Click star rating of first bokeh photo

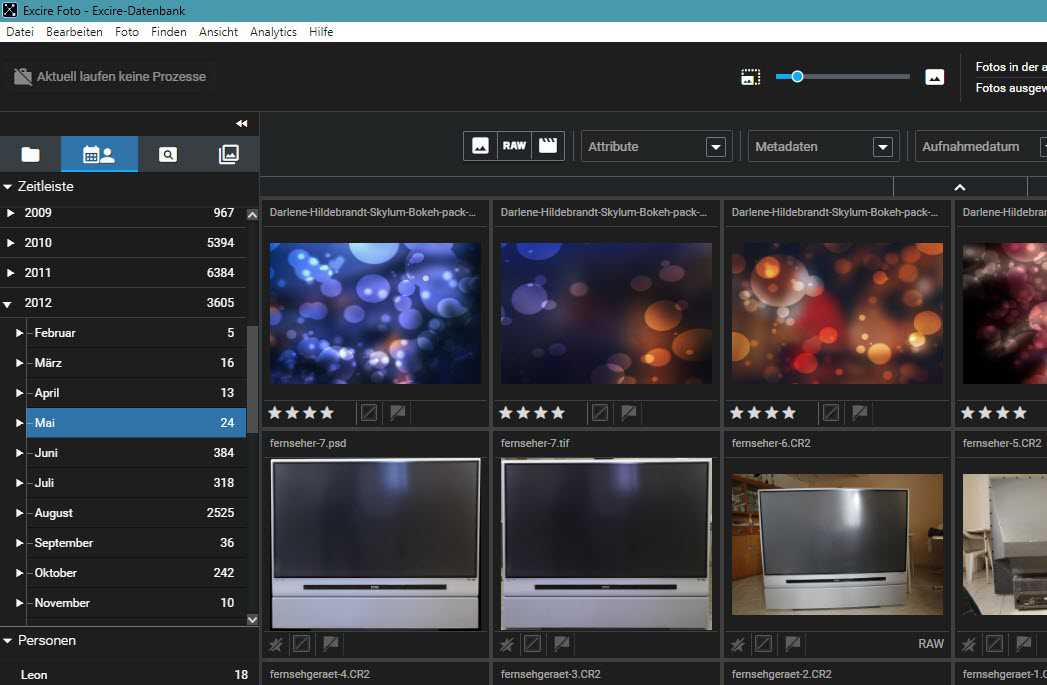click(301, 413)
